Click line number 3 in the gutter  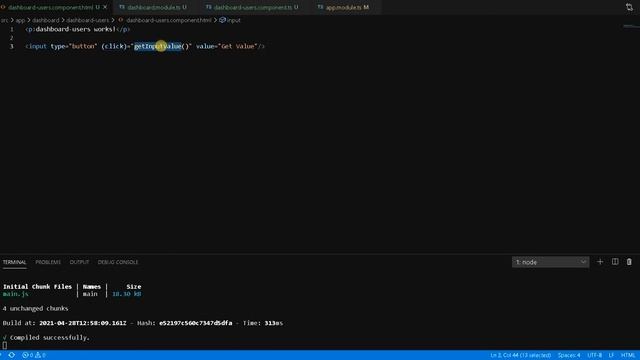(12, 47)
